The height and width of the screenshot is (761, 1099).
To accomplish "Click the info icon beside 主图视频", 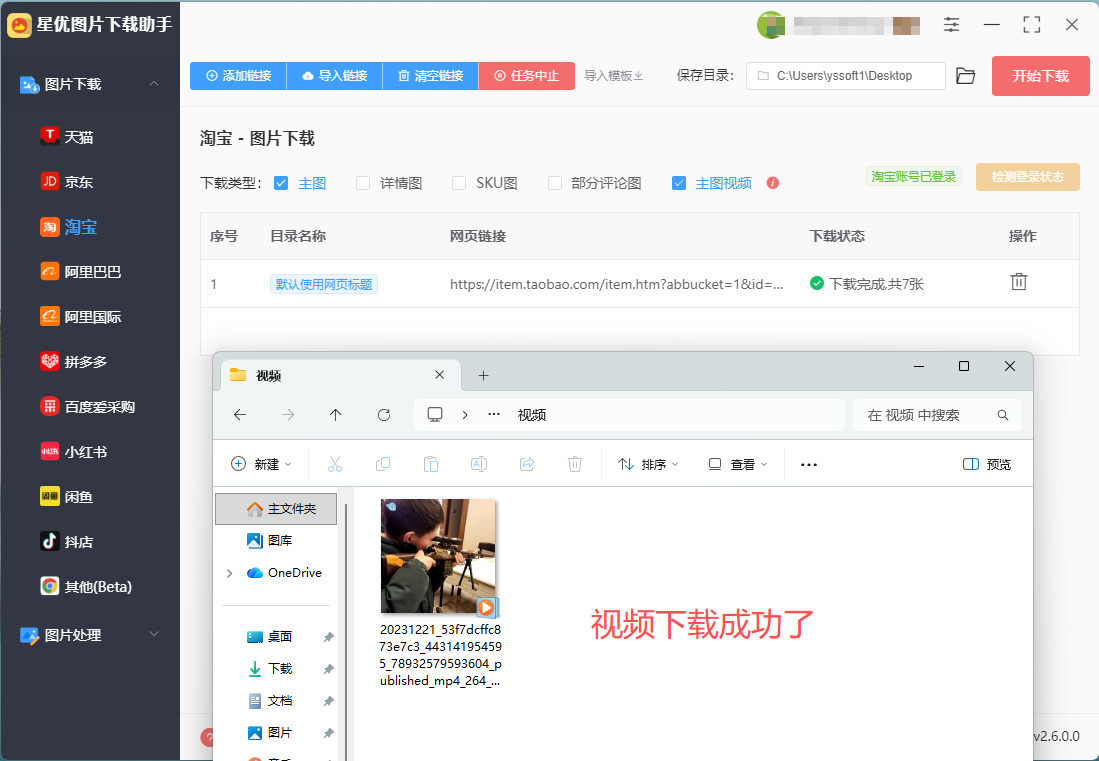I will (x=772, y=183).
